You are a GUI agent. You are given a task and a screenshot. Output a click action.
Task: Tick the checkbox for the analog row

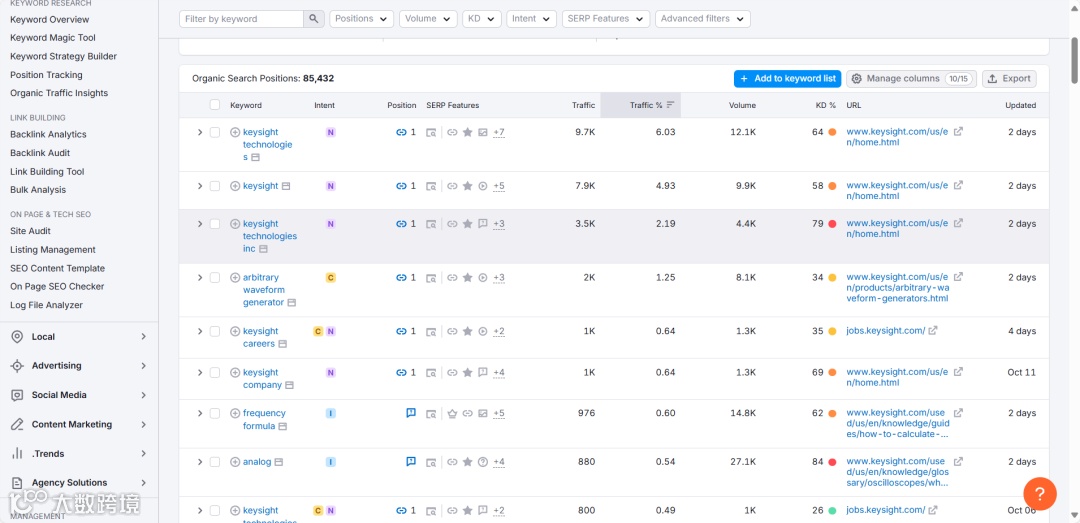215,462
